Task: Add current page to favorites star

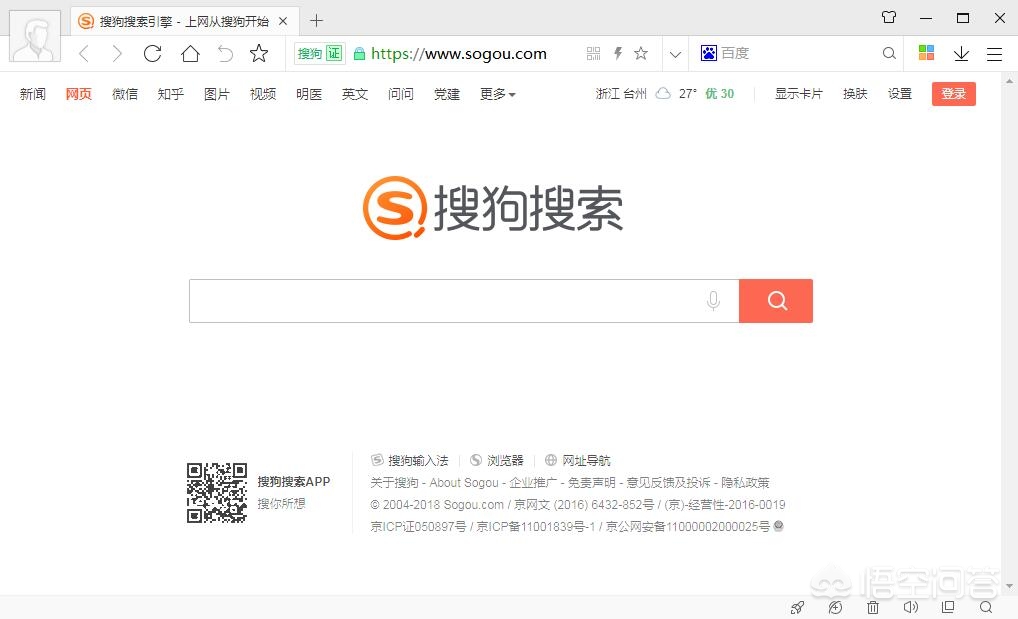Action: click(x=641, y=53)
